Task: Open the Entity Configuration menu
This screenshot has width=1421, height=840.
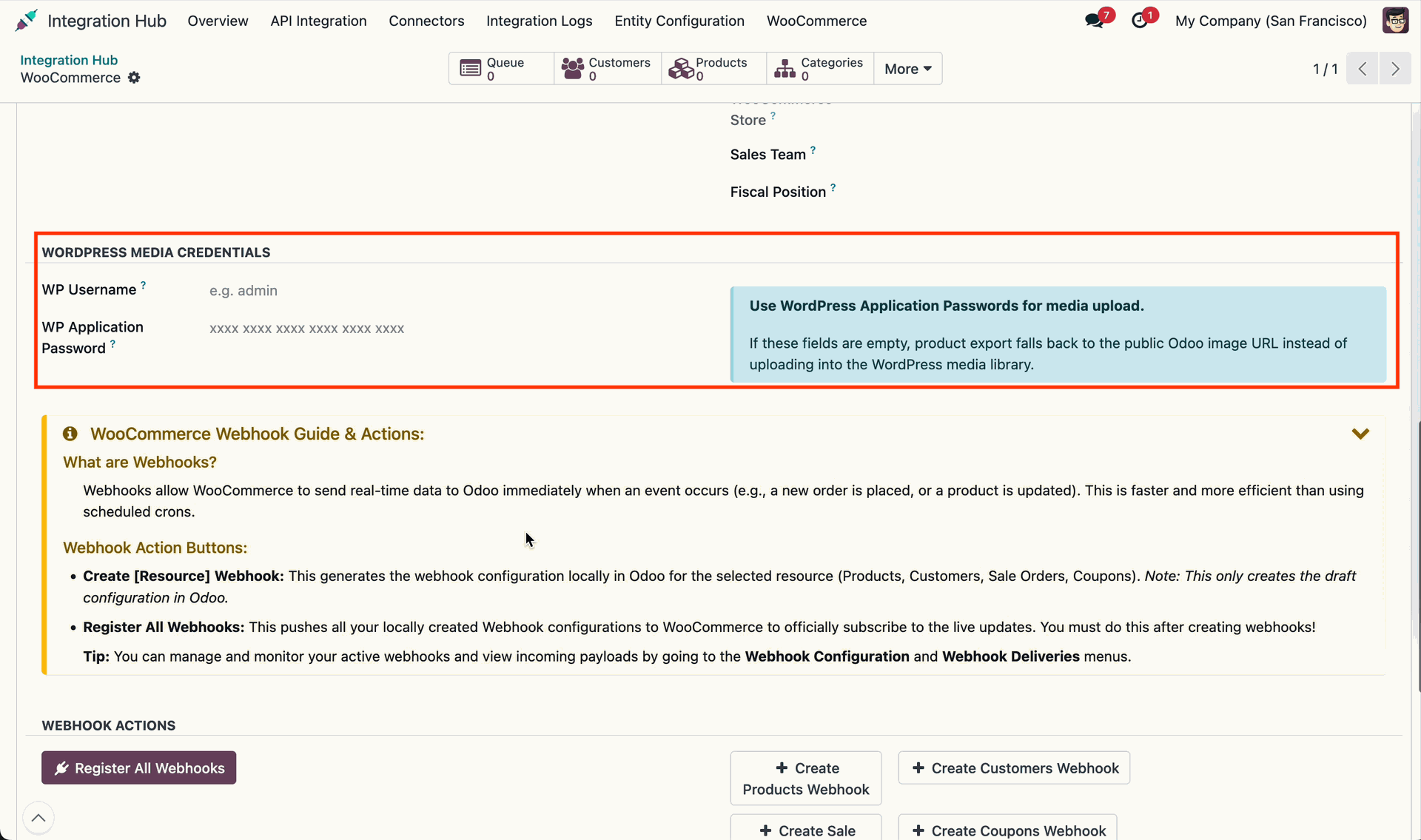Action: pos(679,21)
